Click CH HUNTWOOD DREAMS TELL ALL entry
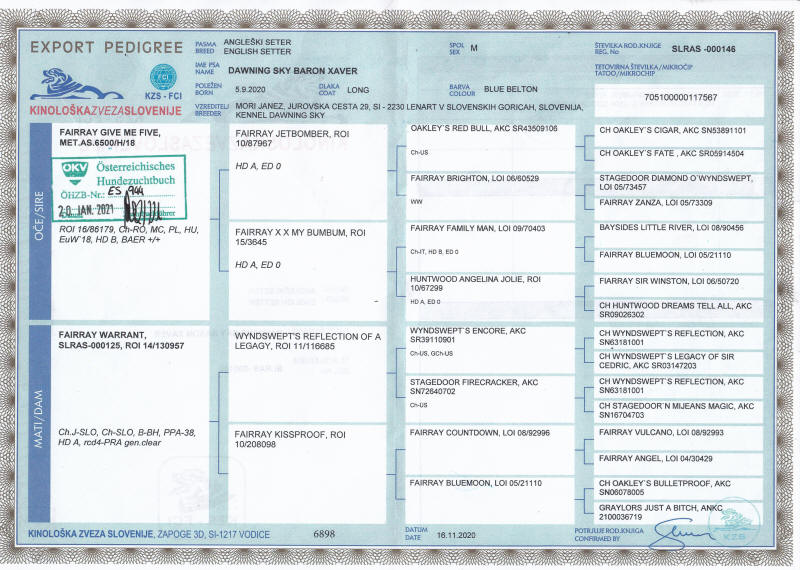 click(676, 310)
